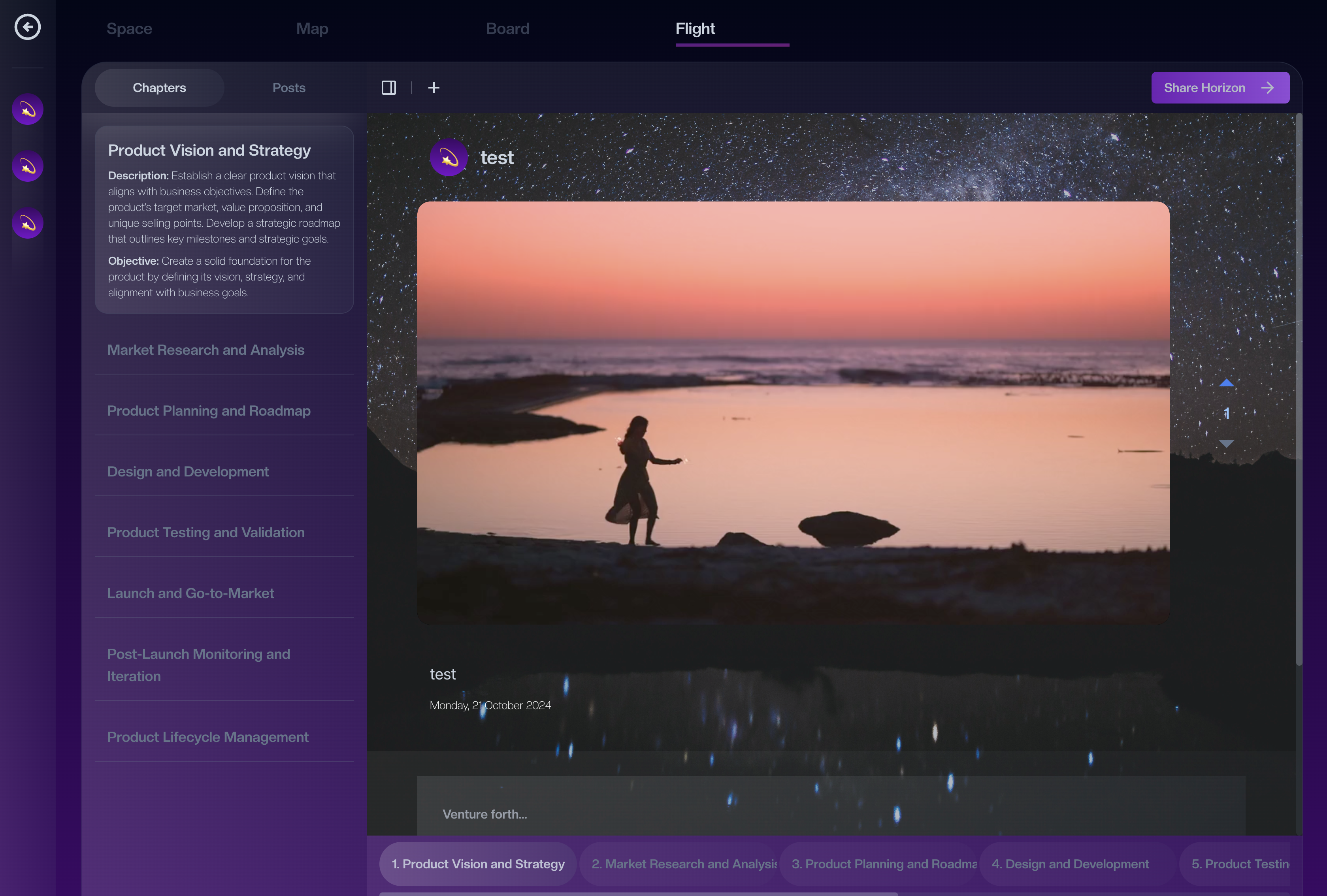This screenshot has height=896, width=1327.
Task: Open the third shooting star sidebar avatar
Action: click(27, 223)
